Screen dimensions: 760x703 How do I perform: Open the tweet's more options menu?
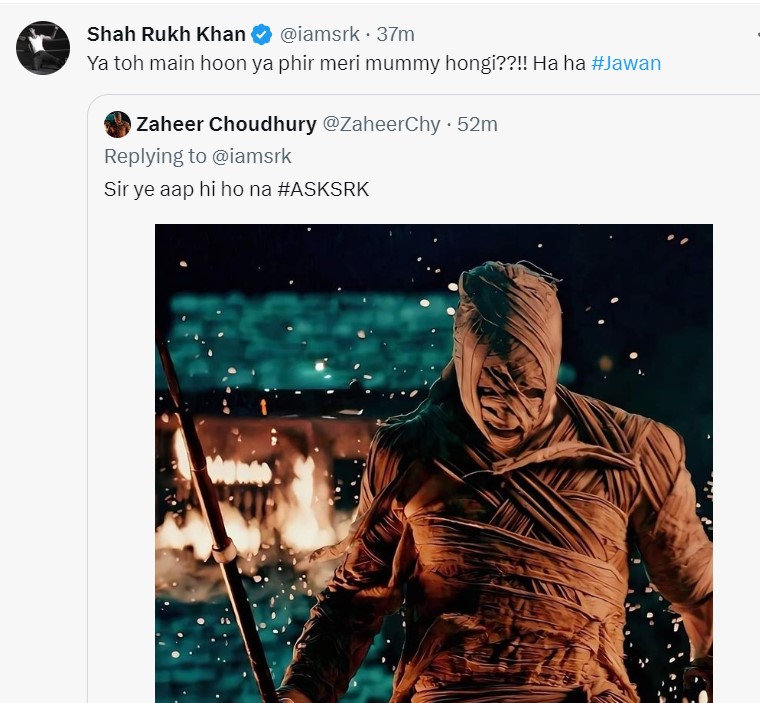pos(755,35)
